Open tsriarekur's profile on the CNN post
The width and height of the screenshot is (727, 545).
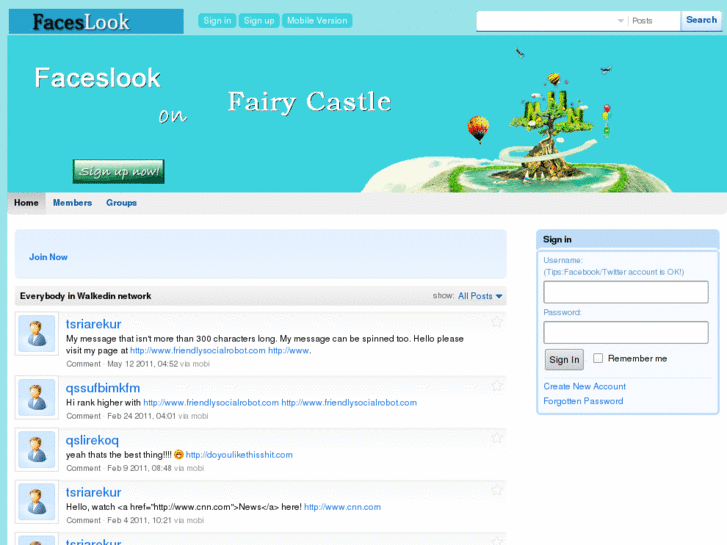tap(93, 492)
